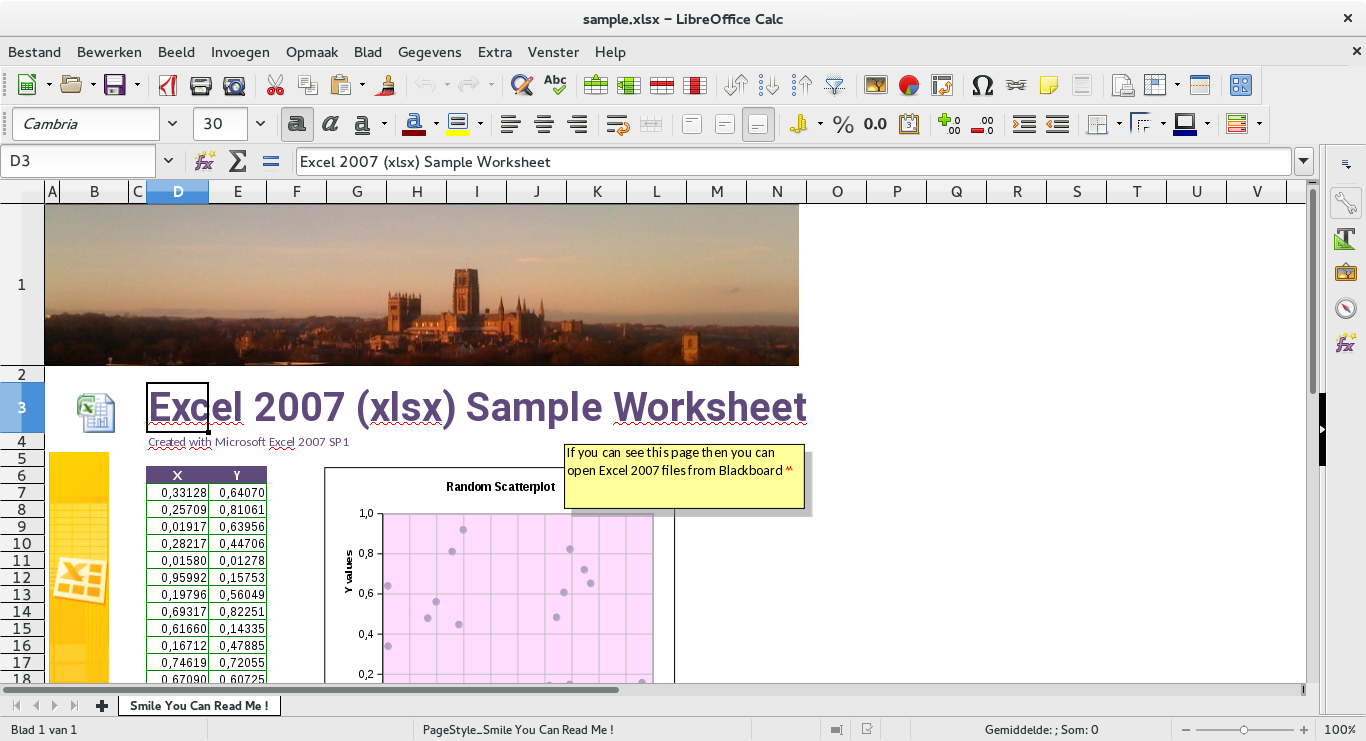Image resolution: width=1366 pixels, height=741 pixels.
Task: Open the Function Wizard next to Name Box
Action: pyautogui.click(x=204, y=161)
